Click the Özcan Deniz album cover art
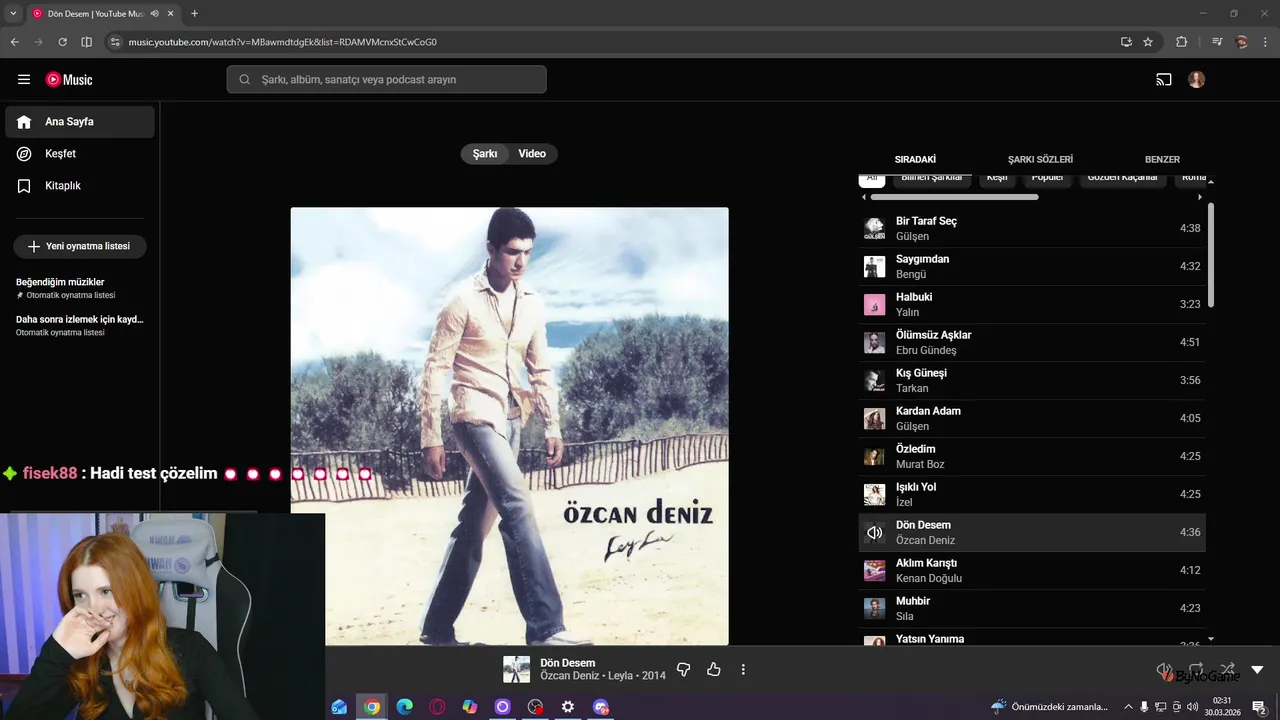The height and width of the screenshot is (720, 1280). tap(510, 427)
